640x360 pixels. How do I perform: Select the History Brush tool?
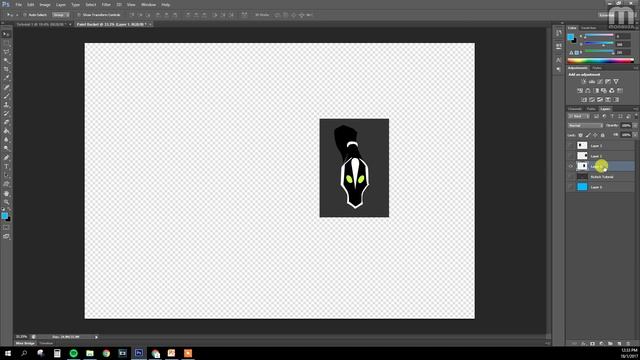6,113
